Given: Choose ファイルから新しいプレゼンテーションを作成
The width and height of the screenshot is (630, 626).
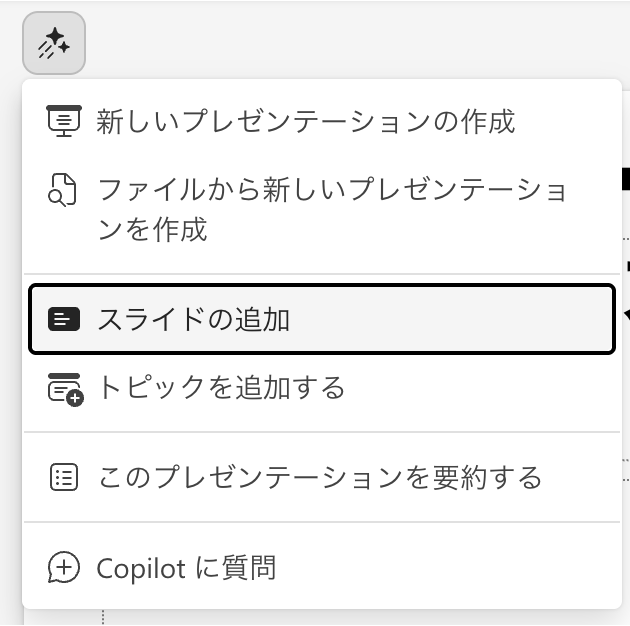Looking at the screenshot, I should tap(330, 189).
